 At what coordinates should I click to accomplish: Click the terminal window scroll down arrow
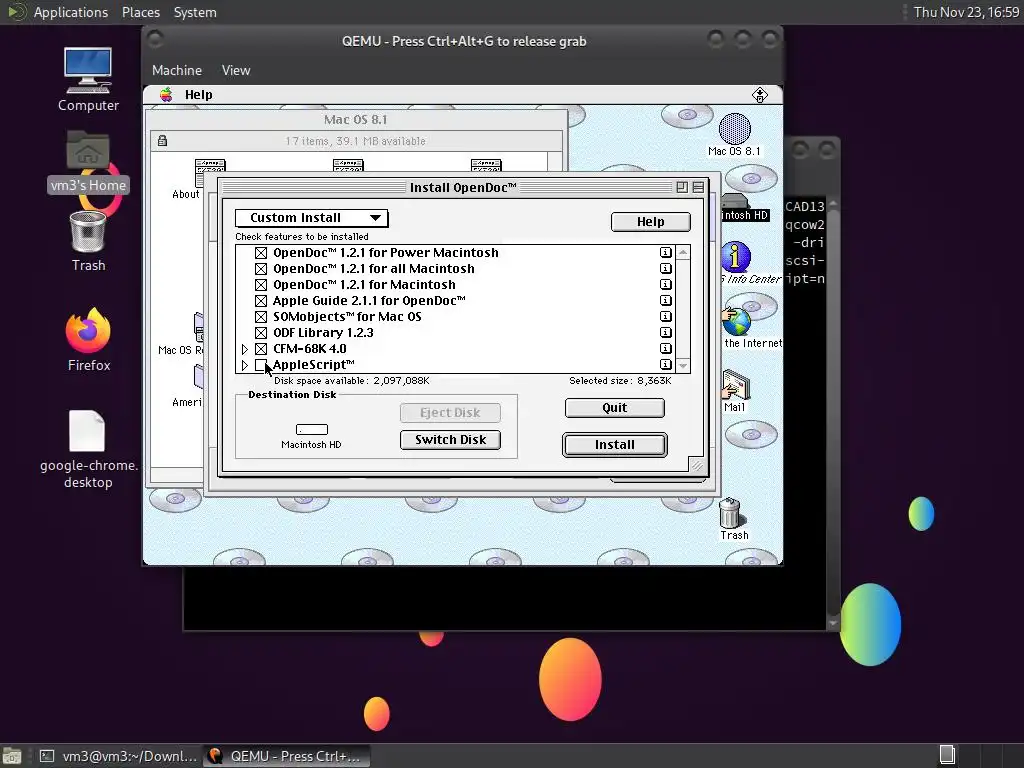tap(833, 623)
